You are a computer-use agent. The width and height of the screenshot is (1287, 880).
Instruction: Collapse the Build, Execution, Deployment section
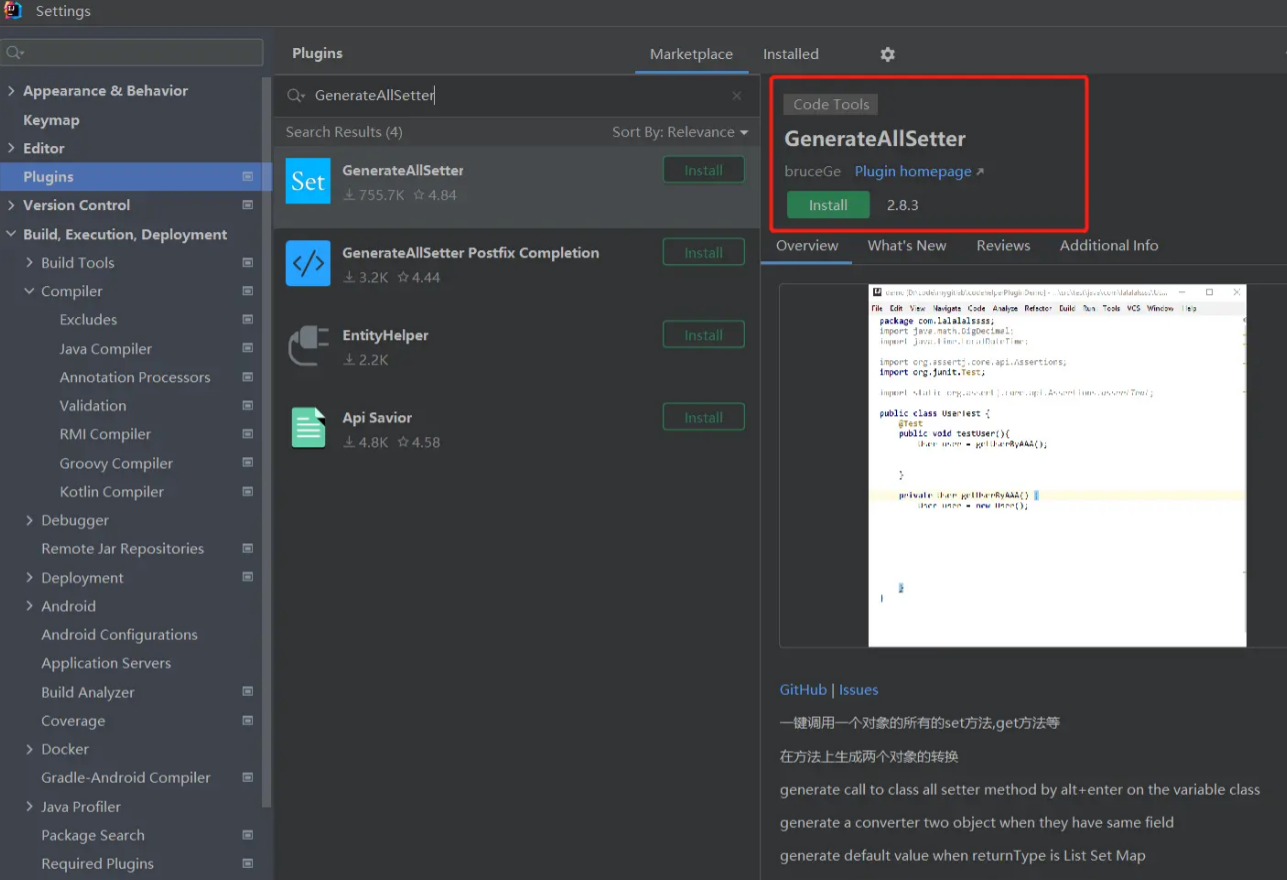coord(11,234)
